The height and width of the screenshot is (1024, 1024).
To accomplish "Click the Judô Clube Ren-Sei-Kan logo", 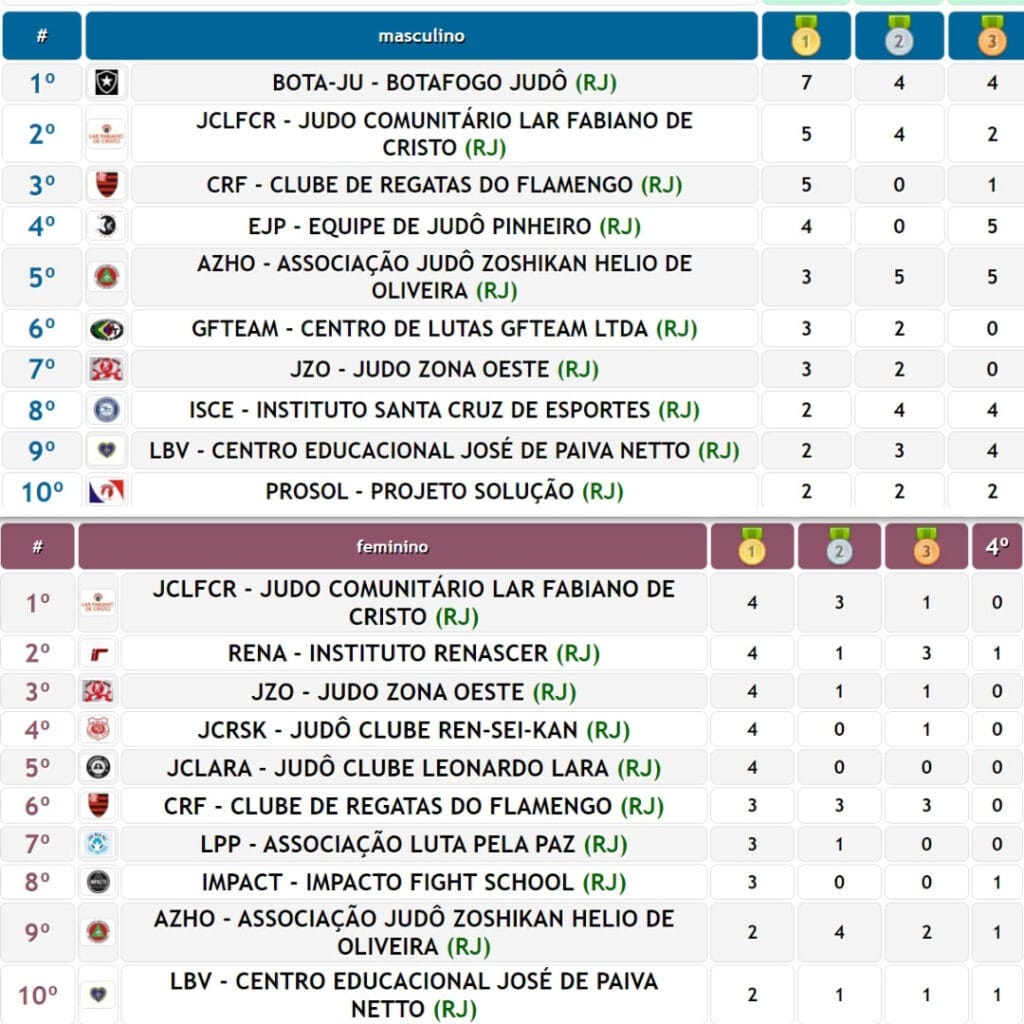I will point(99,730).
